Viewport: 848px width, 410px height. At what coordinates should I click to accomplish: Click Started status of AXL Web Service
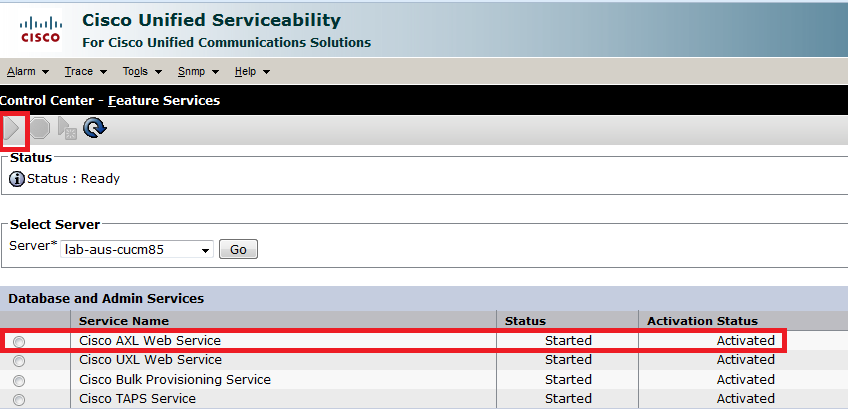pyautogui.click(x=568, y=341)
